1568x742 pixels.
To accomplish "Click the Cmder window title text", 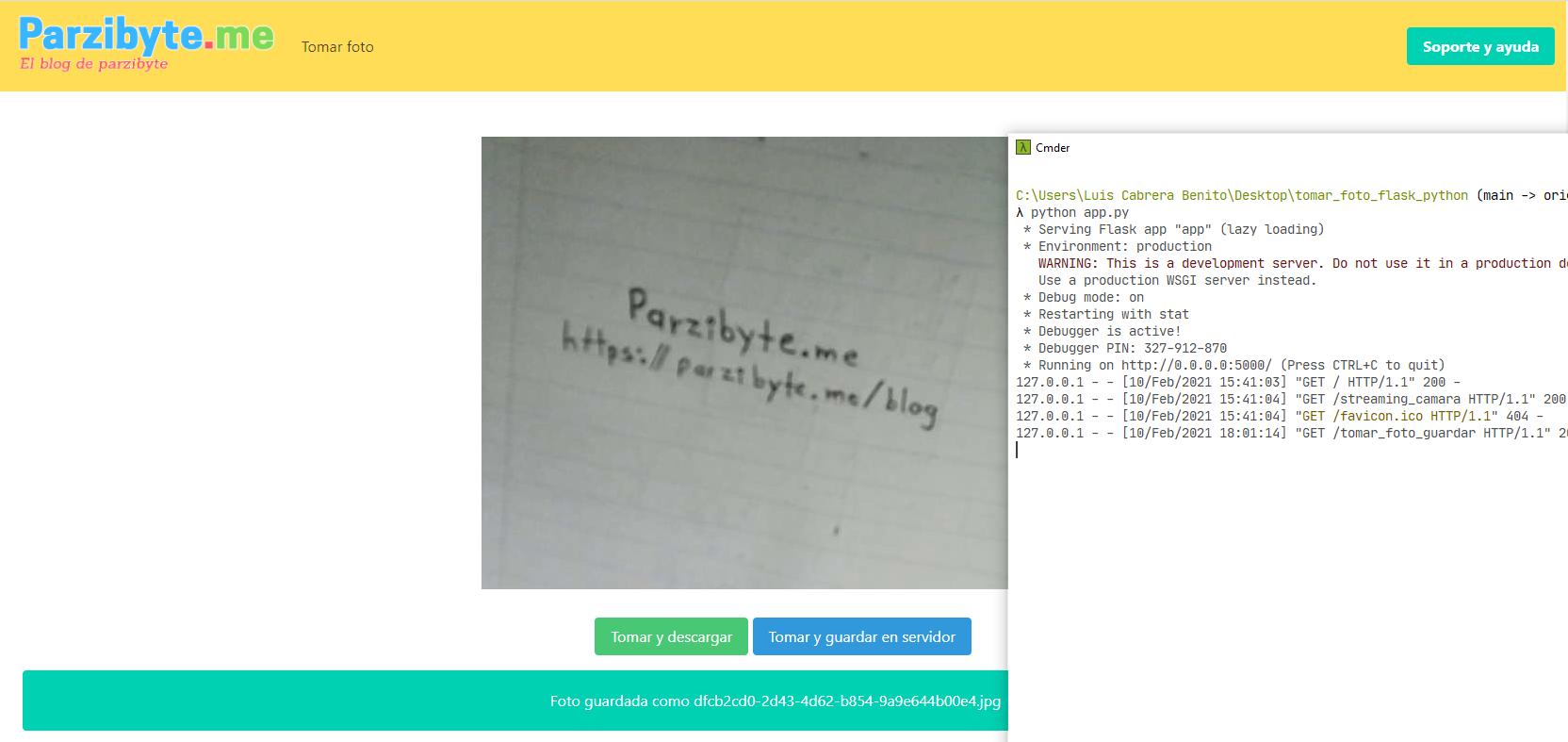I will pyautogui.click(x=1053, y=147).
